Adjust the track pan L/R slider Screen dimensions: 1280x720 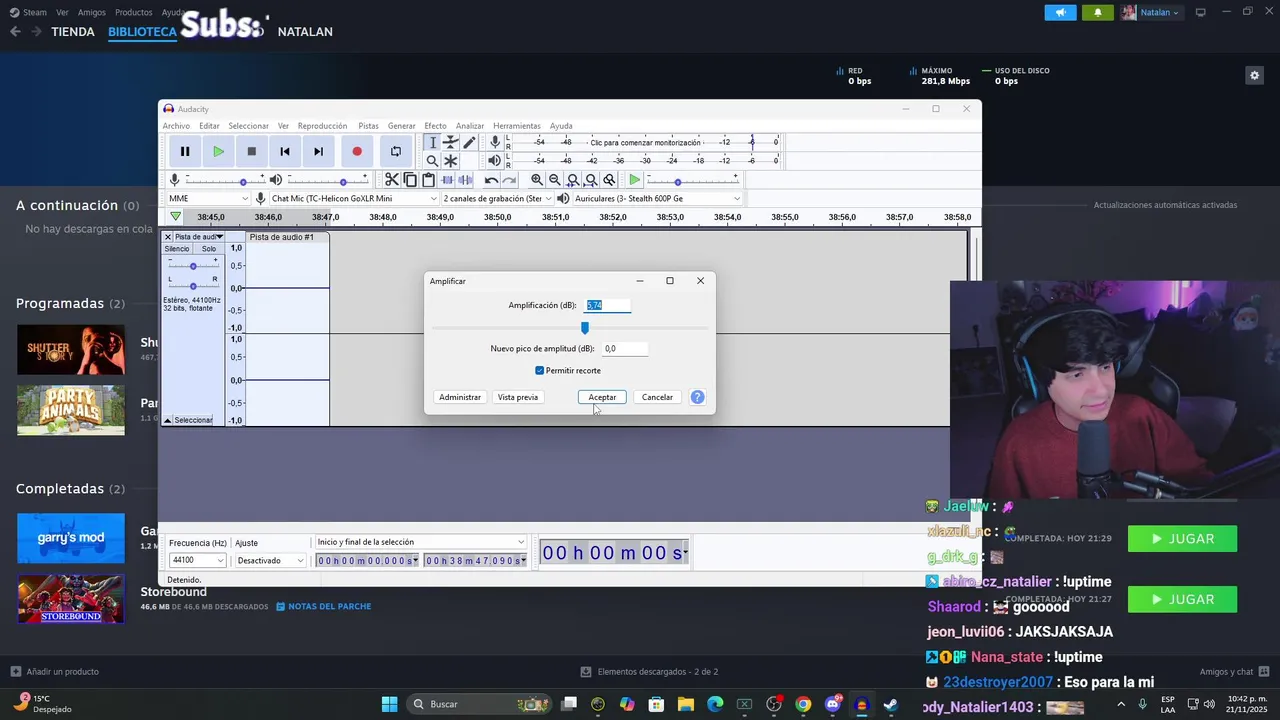coord(193,285)
